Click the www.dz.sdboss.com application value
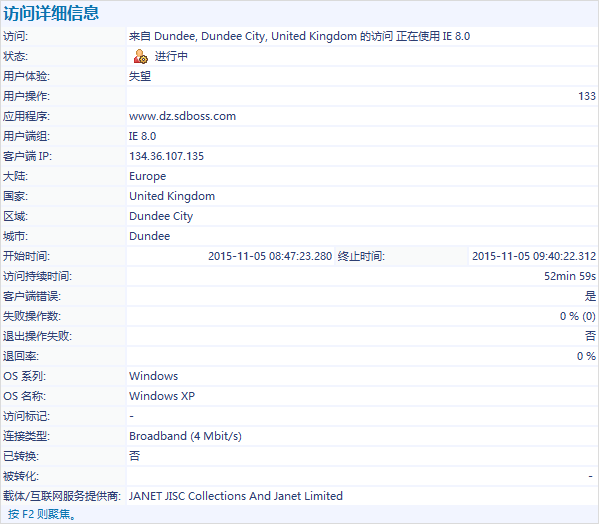The width and height of the screenshot is (599, 524). click(x=183, y=116)
